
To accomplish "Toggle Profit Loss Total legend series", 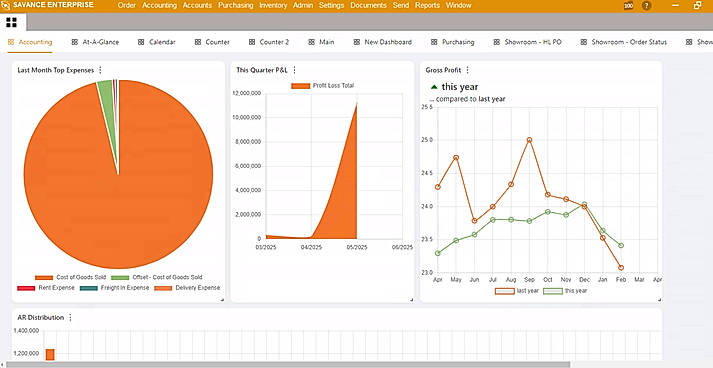I will coord(322,86).
